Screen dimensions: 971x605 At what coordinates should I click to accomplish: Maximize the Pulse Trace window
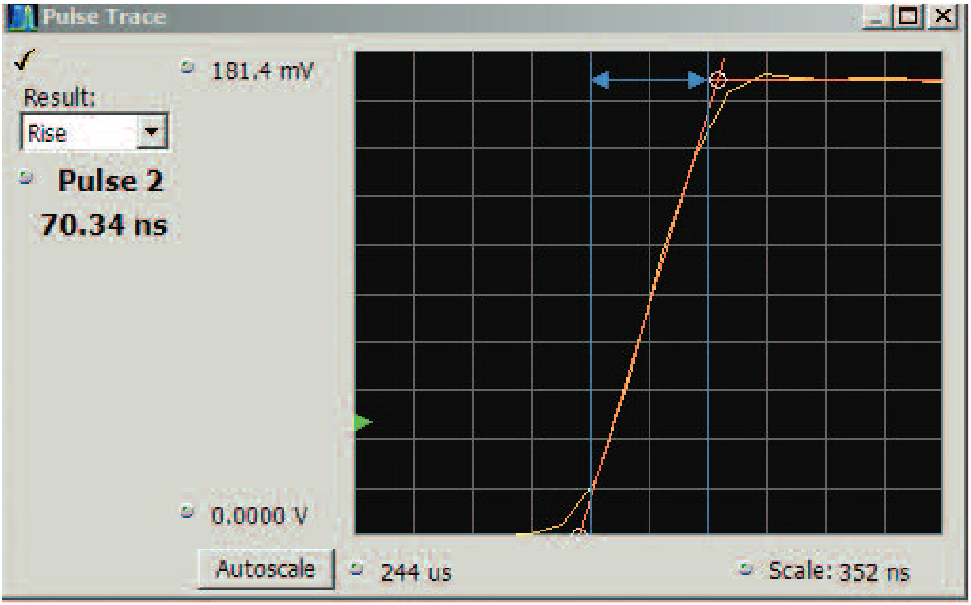(x=910, y=16)
